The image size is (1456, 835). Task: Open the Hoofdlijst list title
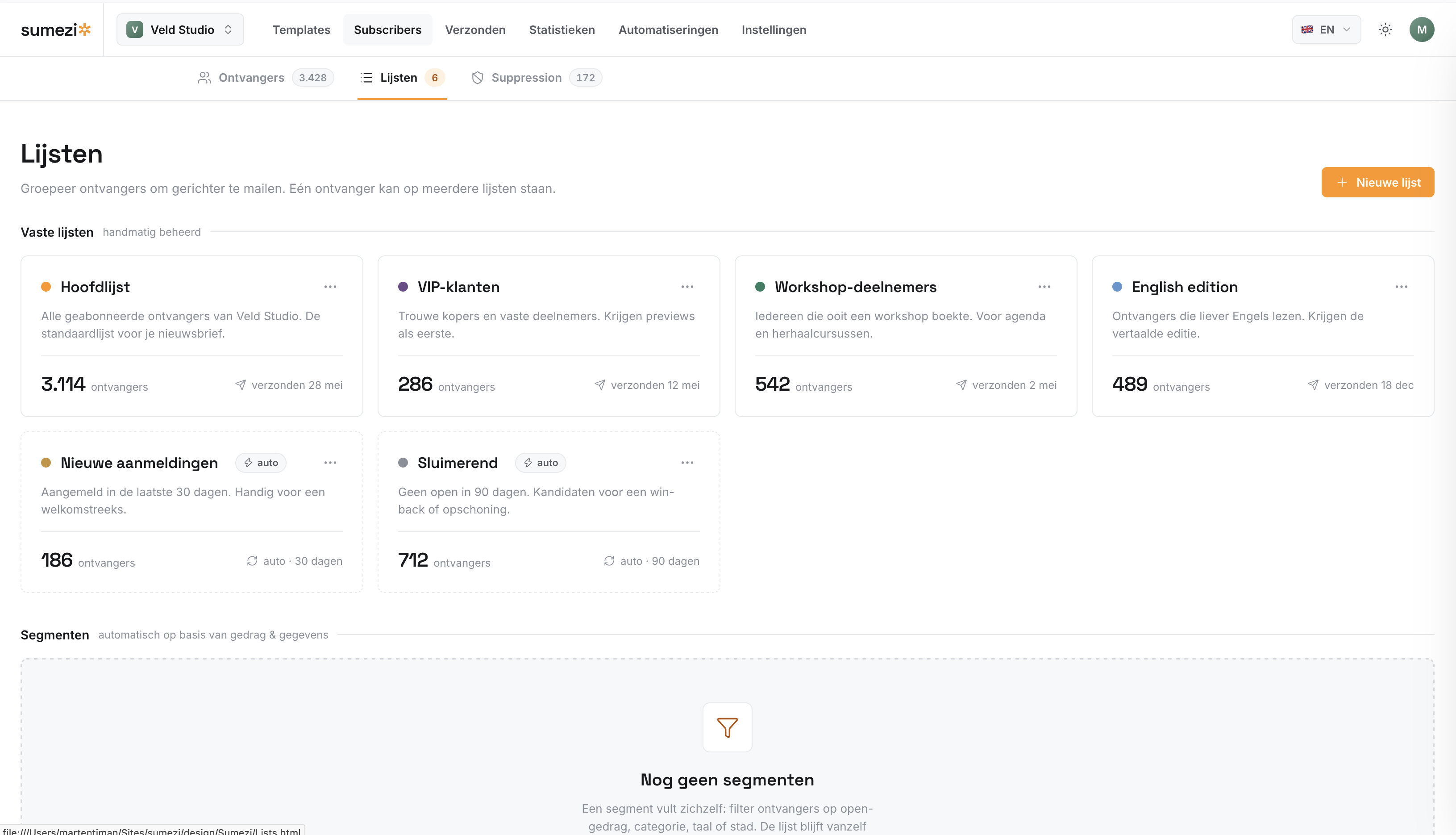tap(95, 287)
